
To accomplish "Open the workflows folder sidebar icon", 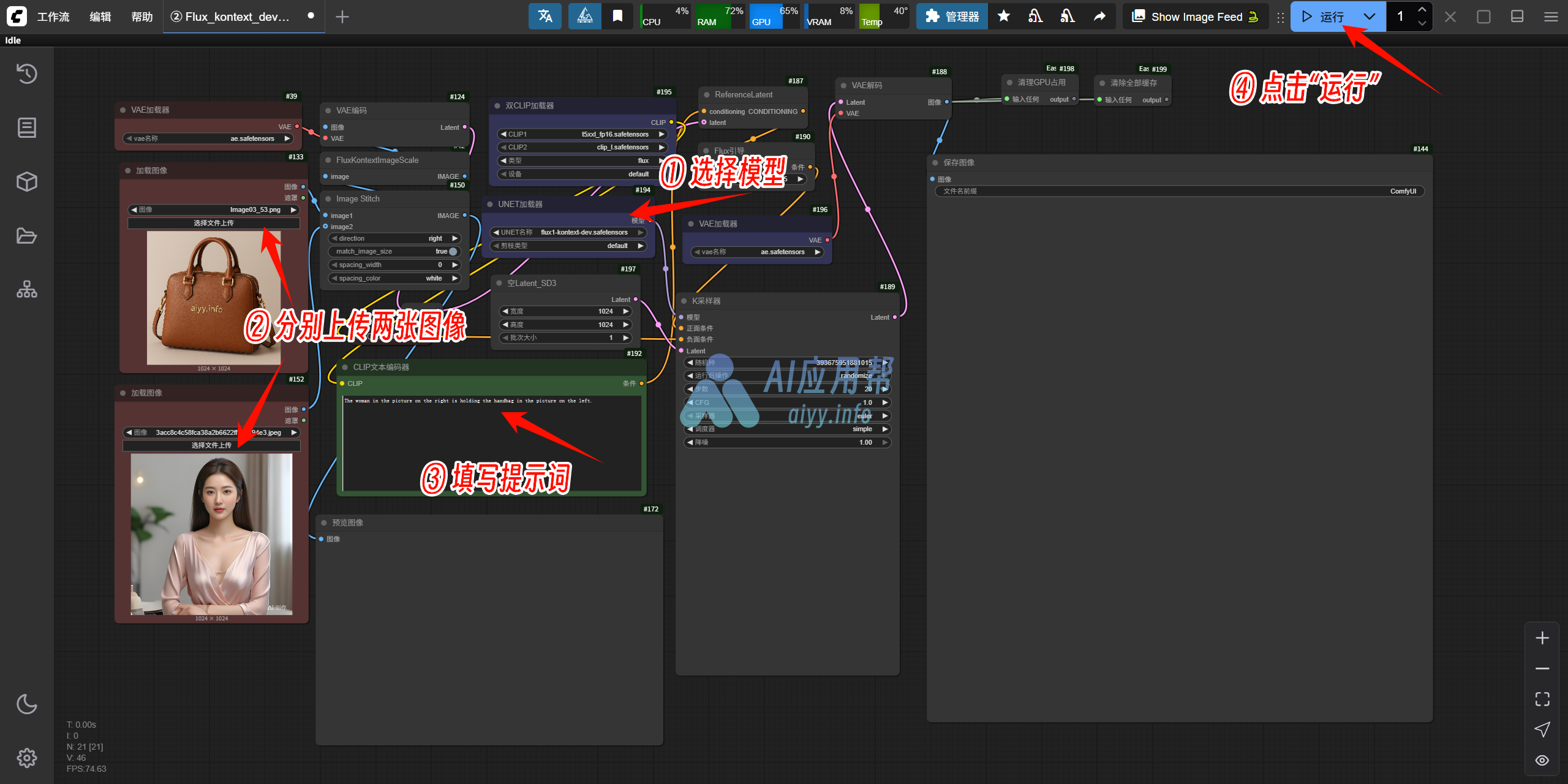I will [27, 235].
